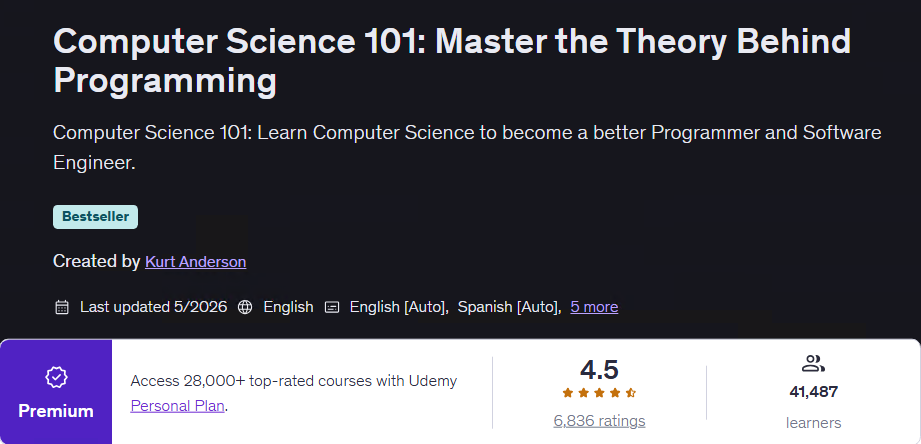Click the Premium checkmark badge icon
The height and width of the screenshot is (444, 921).
(x=56, y=377)
